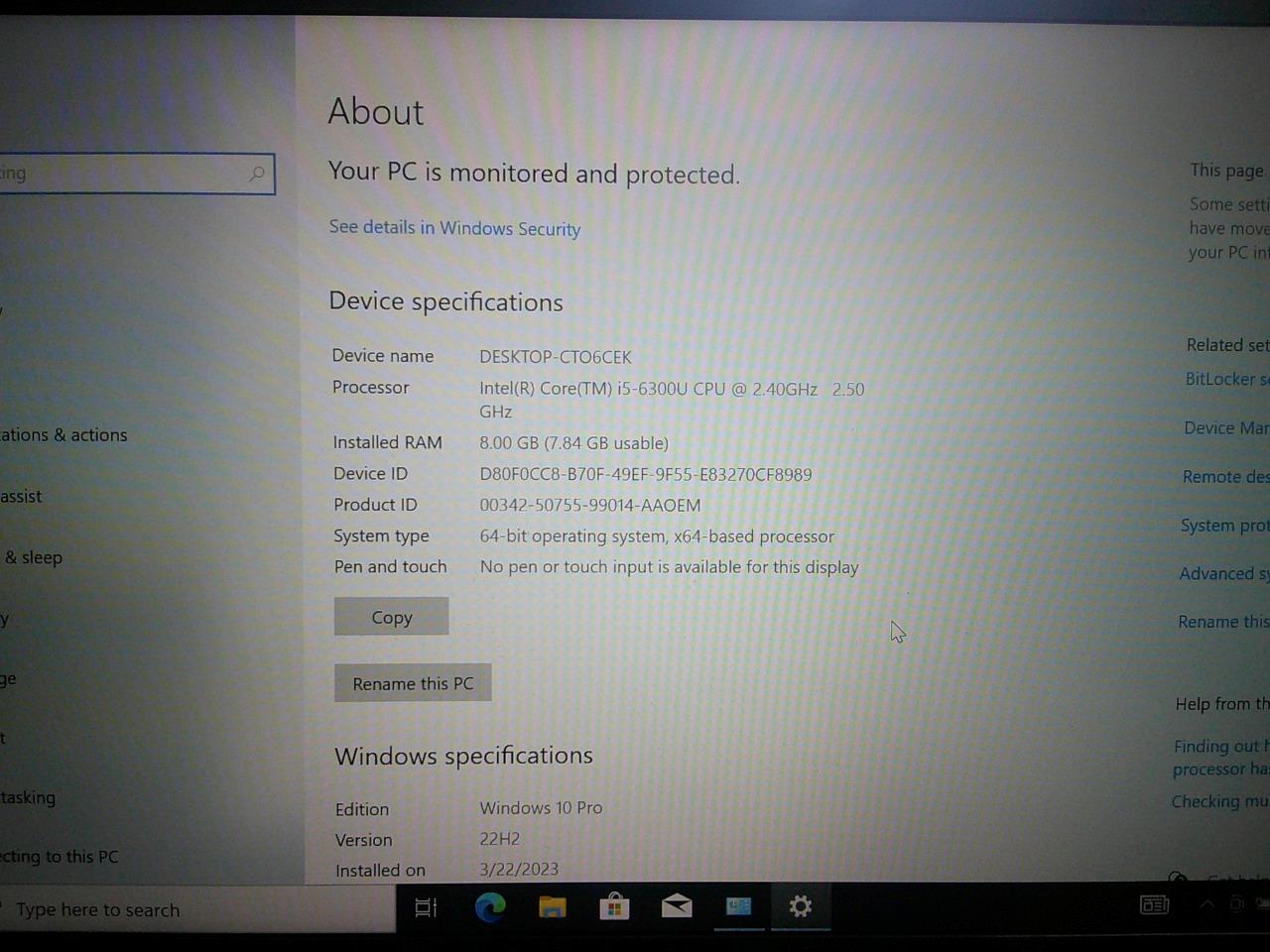Open the Advanced system settings link
The image size is (1270, 952).
click(1223, 573)
